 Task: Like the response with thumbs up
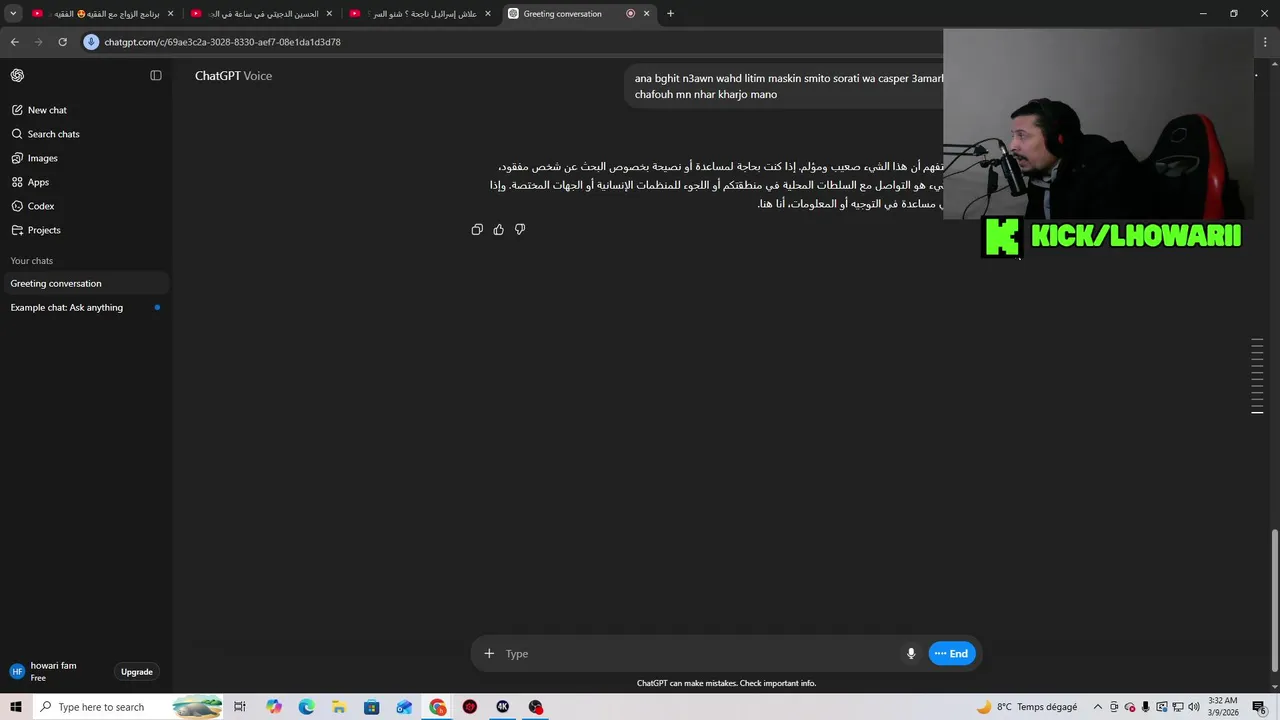pos(498,229)
